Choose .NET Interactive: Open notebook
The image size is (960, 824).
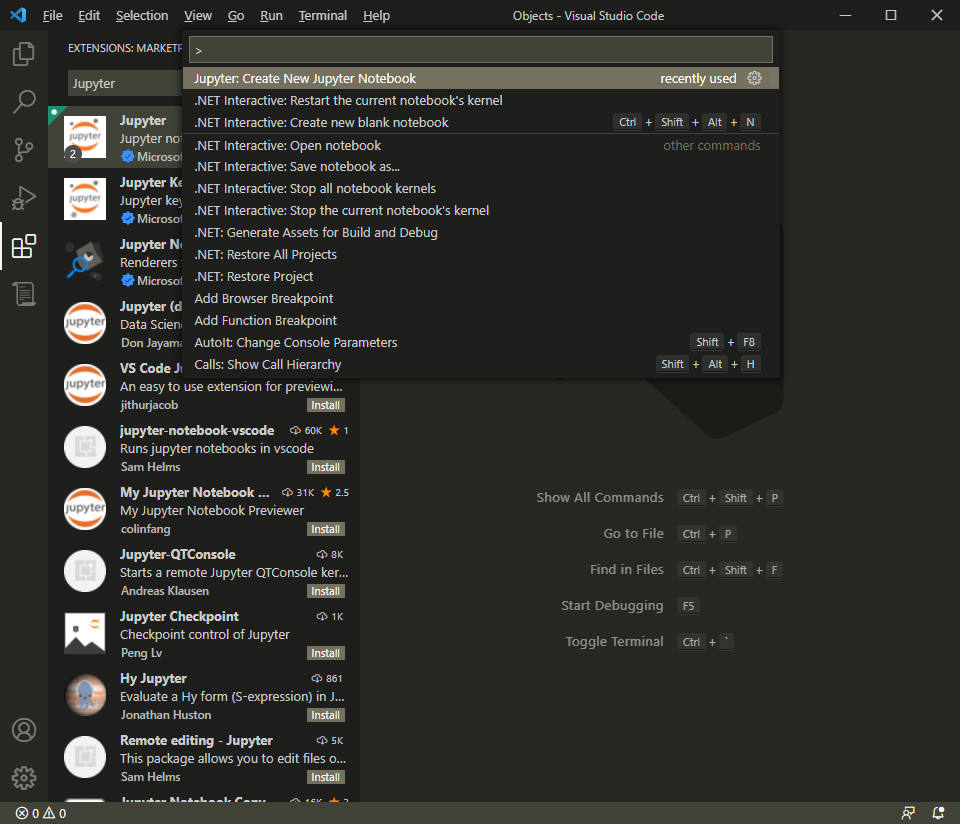coord(481,146)
